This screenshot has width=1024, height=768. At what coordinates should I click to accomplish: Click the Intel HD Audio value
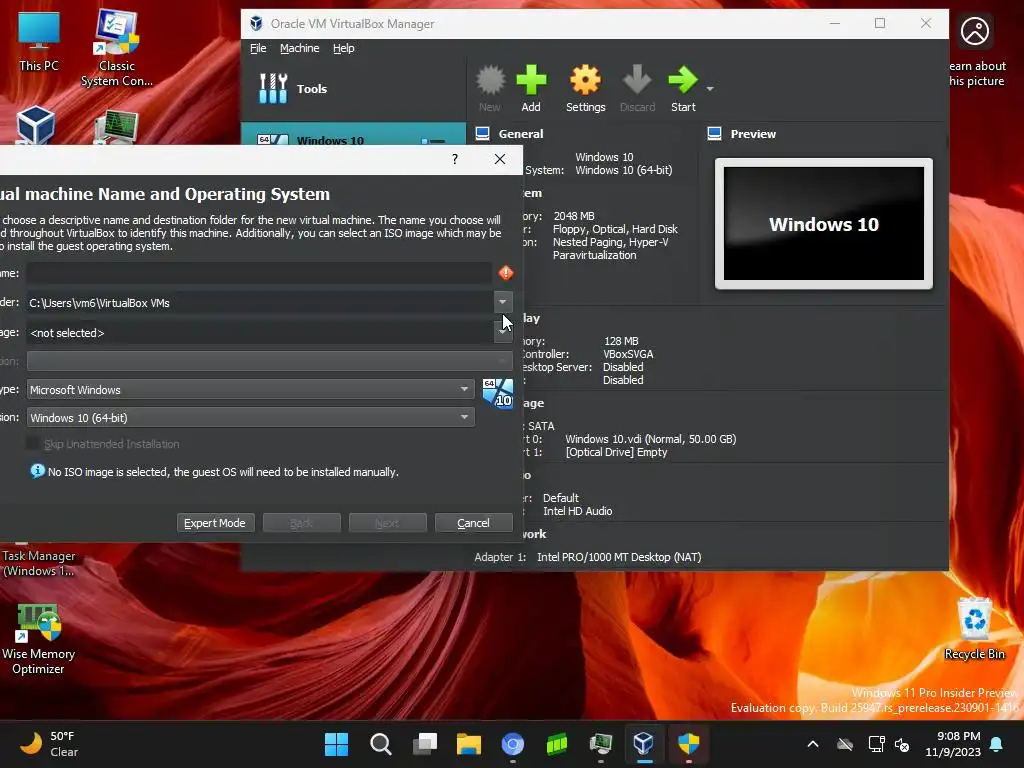[x=577, y=511]
